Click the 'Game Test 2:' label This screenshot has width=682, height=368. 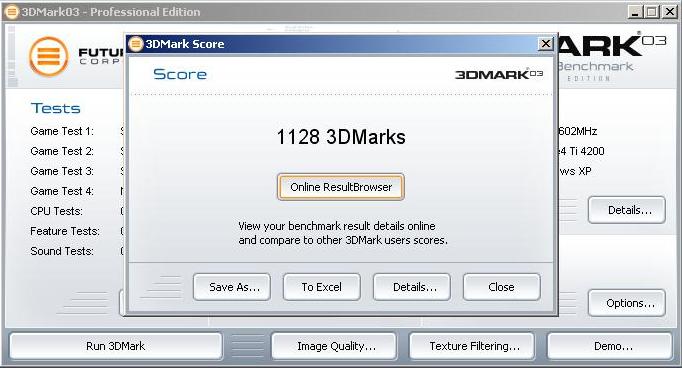point(62,151)
